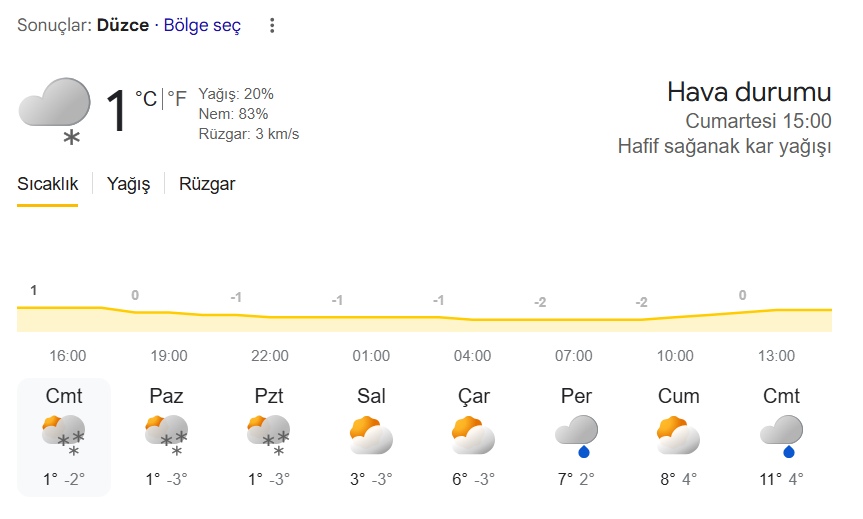Click Friday's (Cum) partly cloudy icon
Screen dimensions: 863x519
point(678,435)
